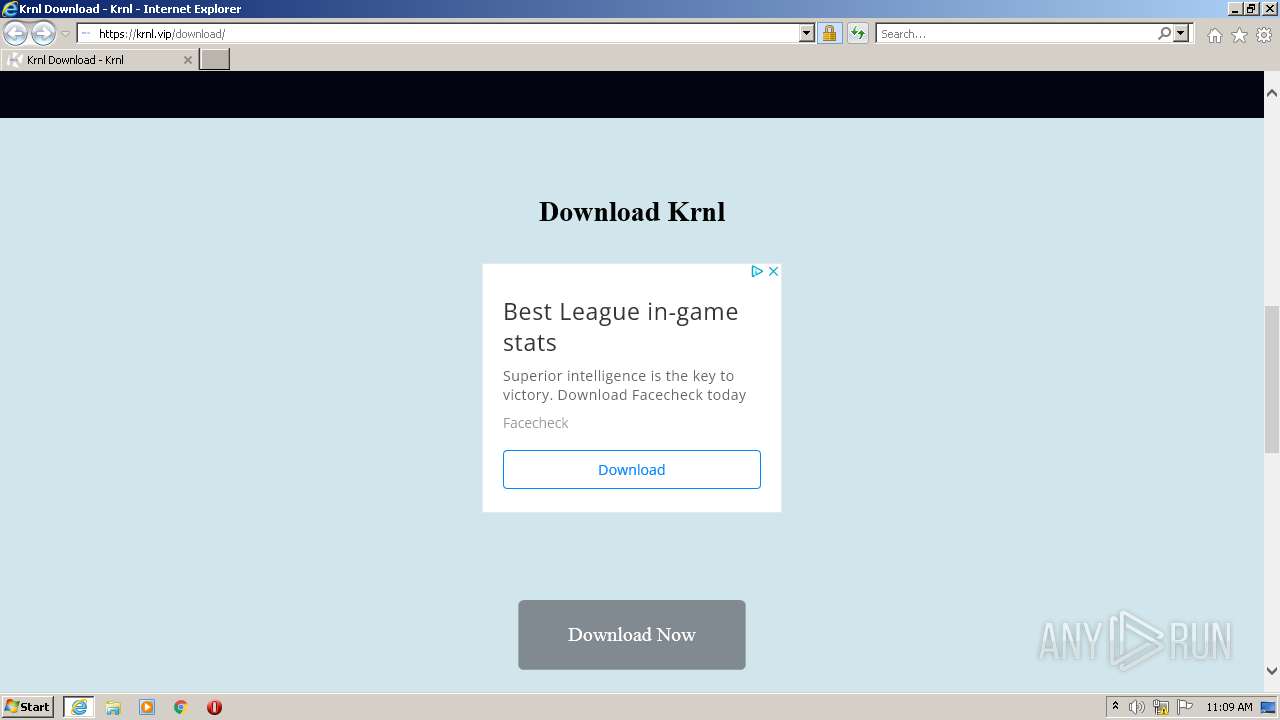This screenshot has height=720, width=1280.
Task: Click the vertical scrollbar up arrow
Action: click(1272, 92)
